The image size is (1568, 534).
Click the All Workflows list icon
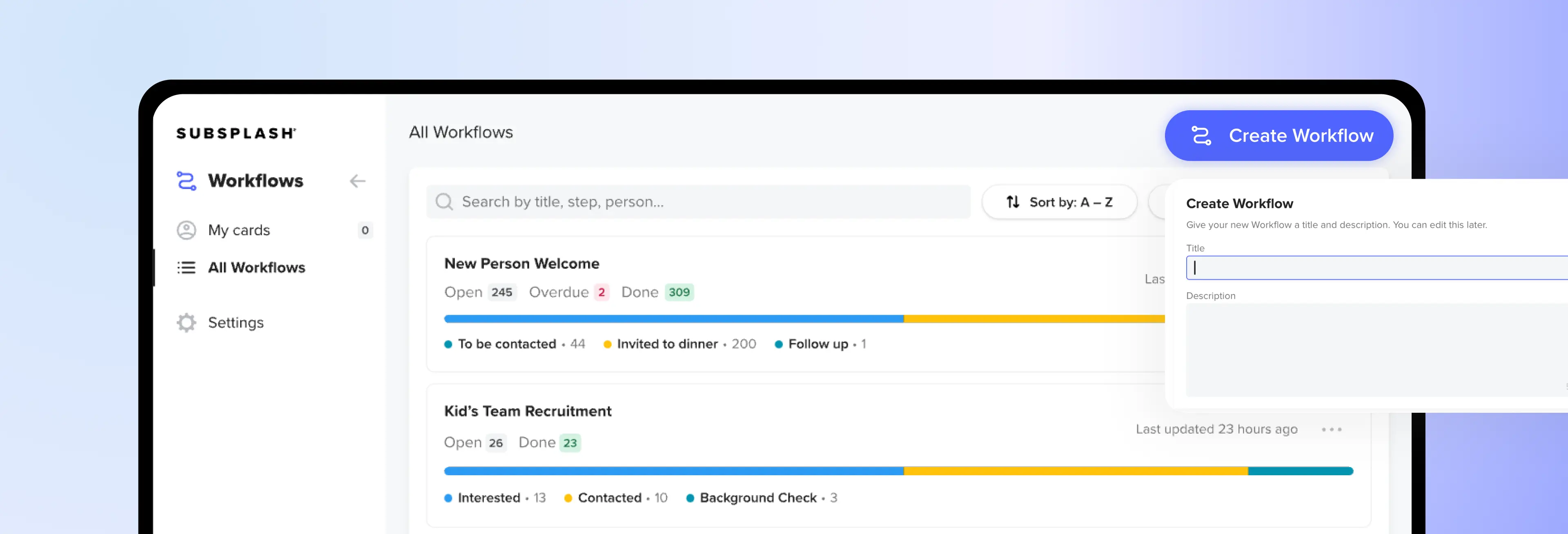click(186, 267)
